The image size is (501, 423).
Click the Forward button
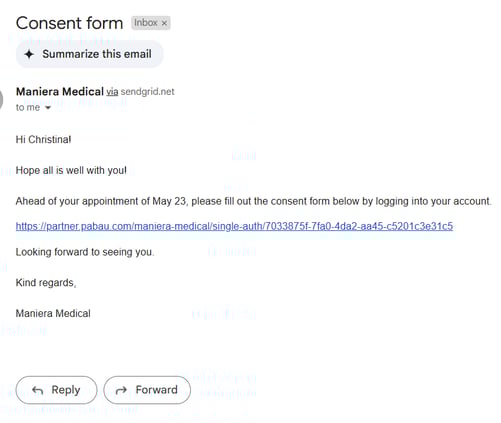[x=147, y=390]
